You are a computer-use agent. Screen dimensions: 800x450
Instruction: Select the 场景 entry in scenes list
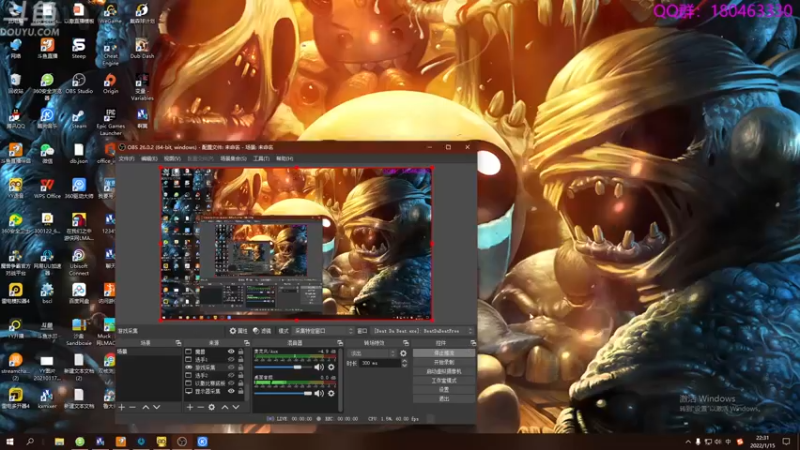(x=148, y=352)
